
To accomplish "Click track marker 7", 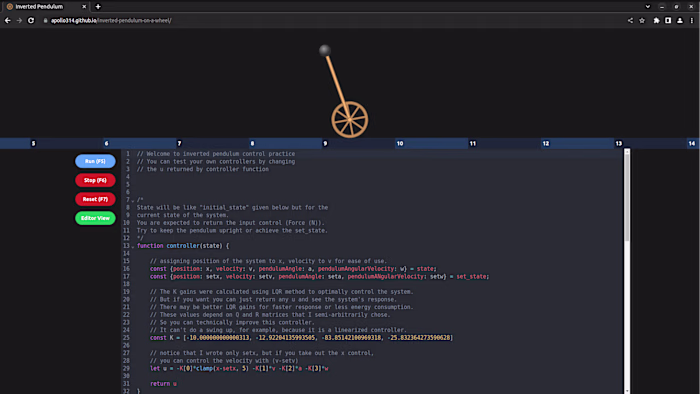I will tap(179, 143).
